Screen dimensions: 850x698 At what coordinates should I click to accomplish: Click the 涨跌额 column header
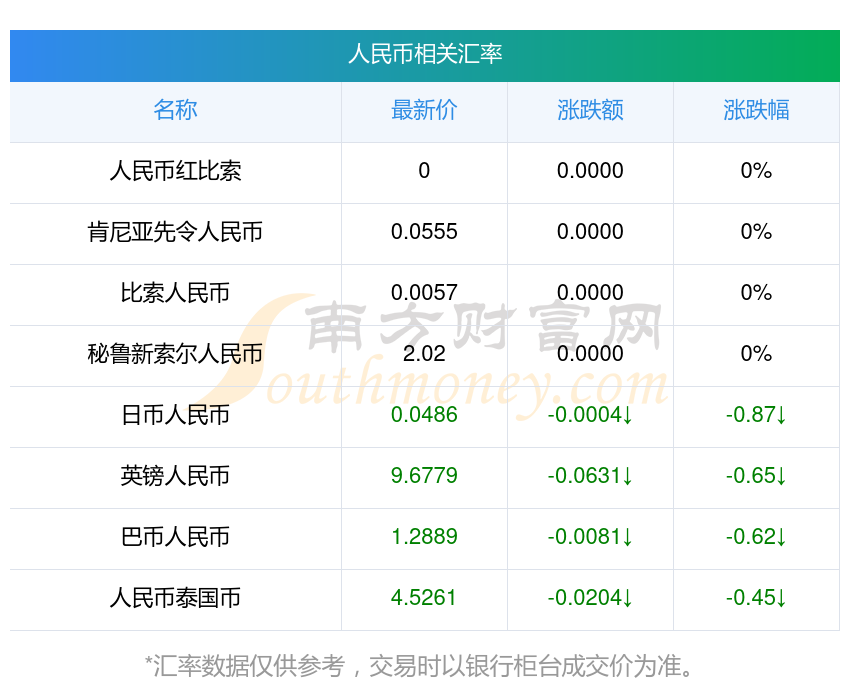click(590, 111)
